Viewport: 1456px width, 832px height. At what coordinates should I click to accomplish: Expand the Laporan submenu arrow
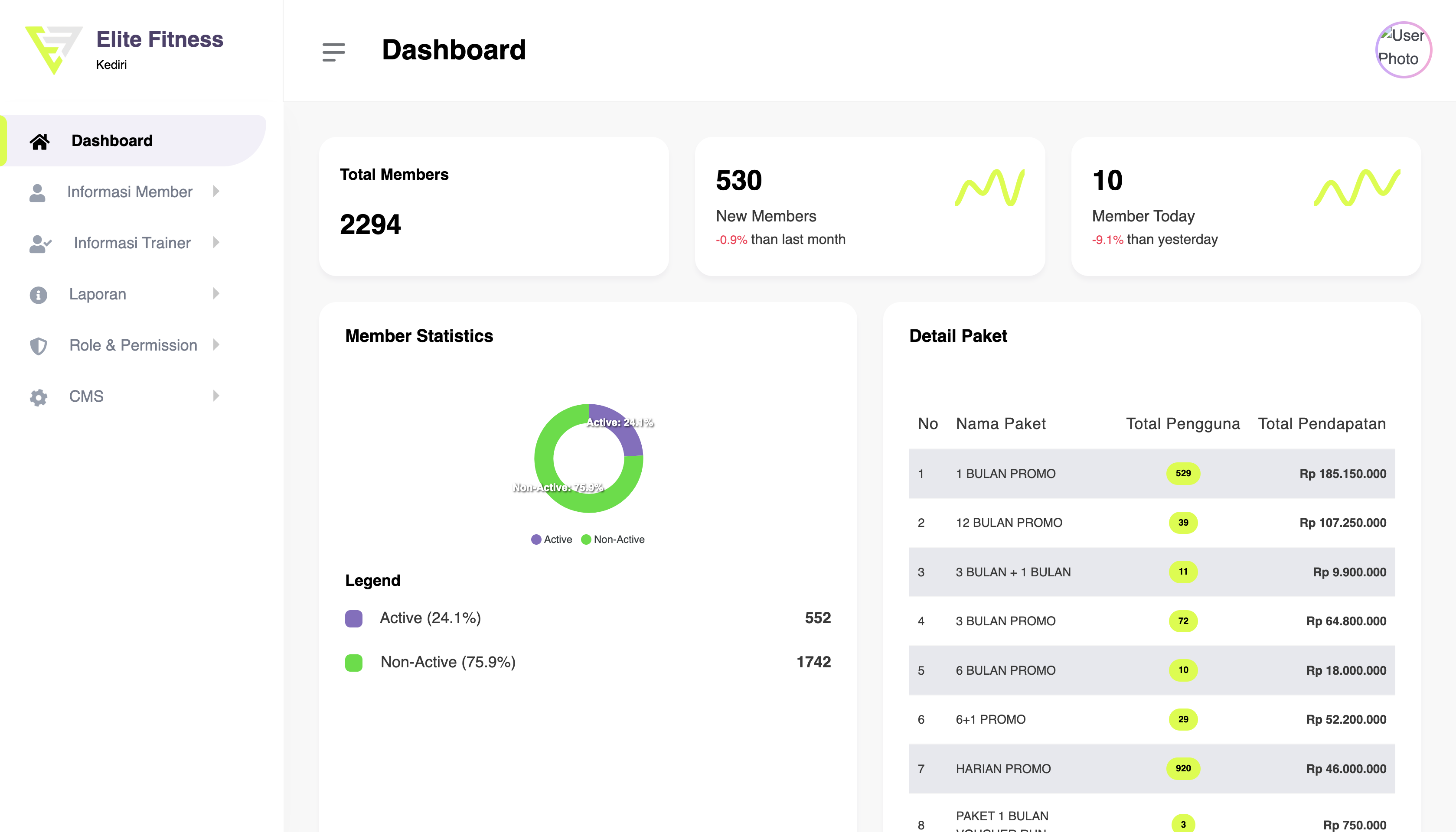[x=216, y=294]
